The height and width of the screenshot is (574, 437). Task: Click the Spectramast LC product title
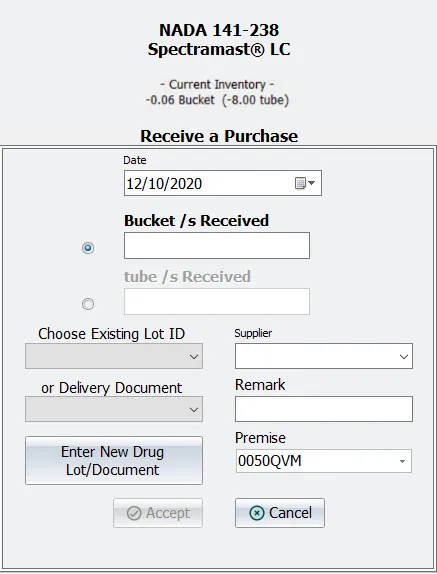click(219, 49)
